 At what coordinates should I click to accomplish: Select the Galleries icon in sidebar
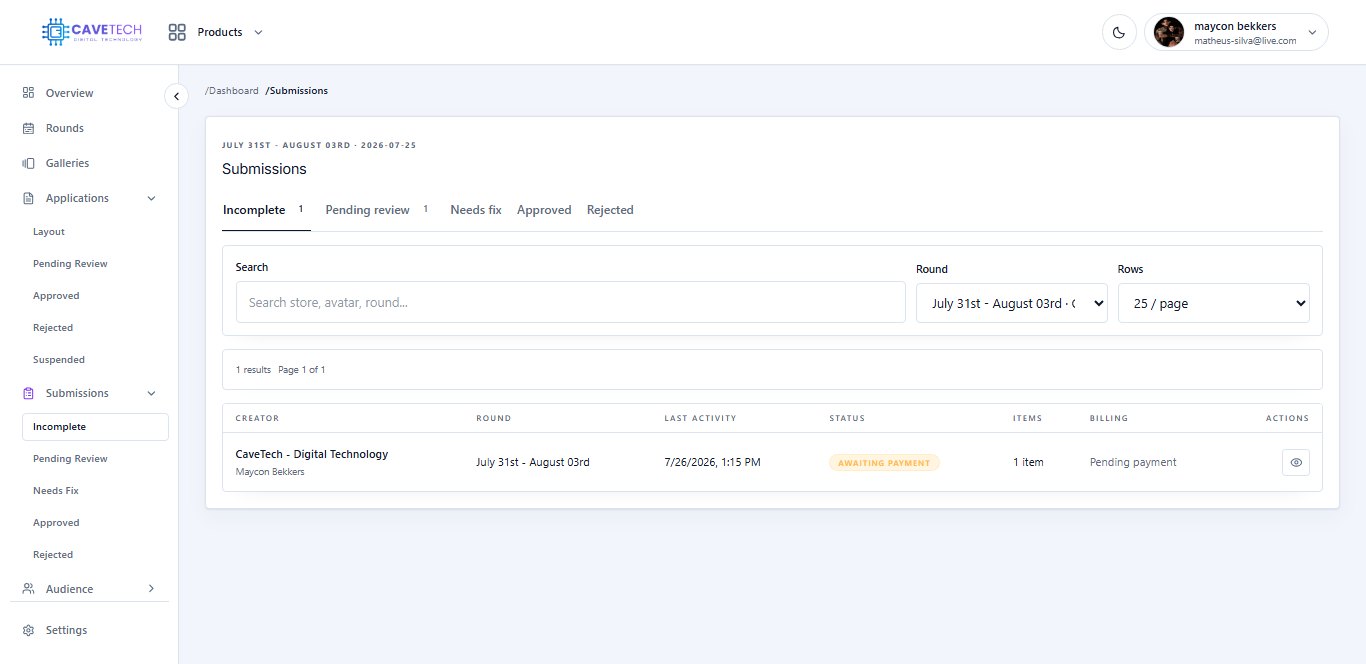point(28,163)
